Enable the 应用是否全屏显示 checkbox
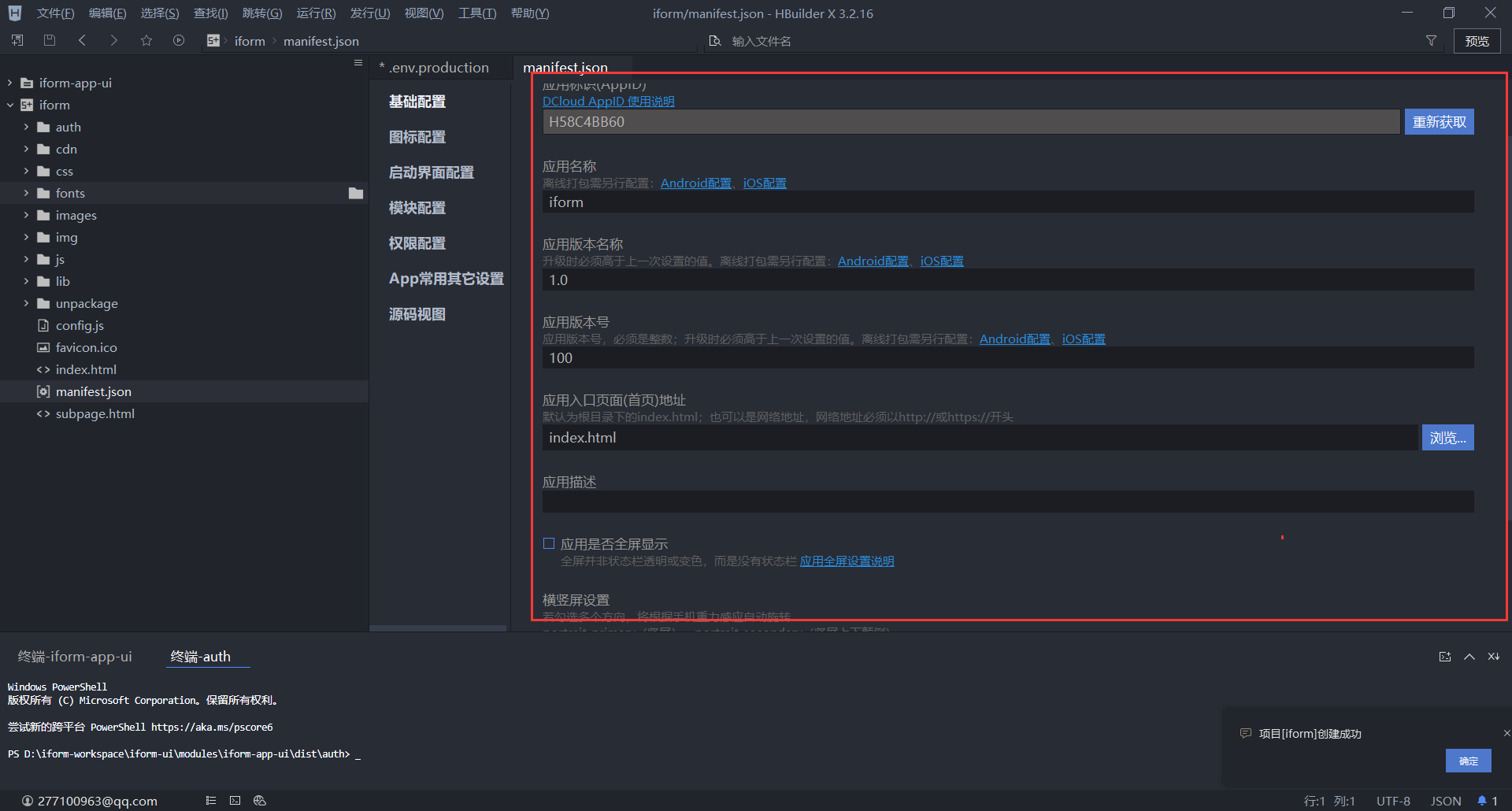 click(549, 543)
